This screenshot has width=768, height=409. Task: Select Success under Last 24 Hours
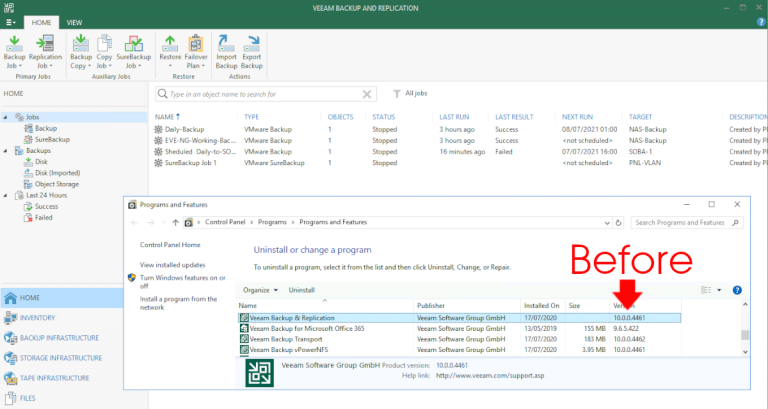tap(46, 207)
